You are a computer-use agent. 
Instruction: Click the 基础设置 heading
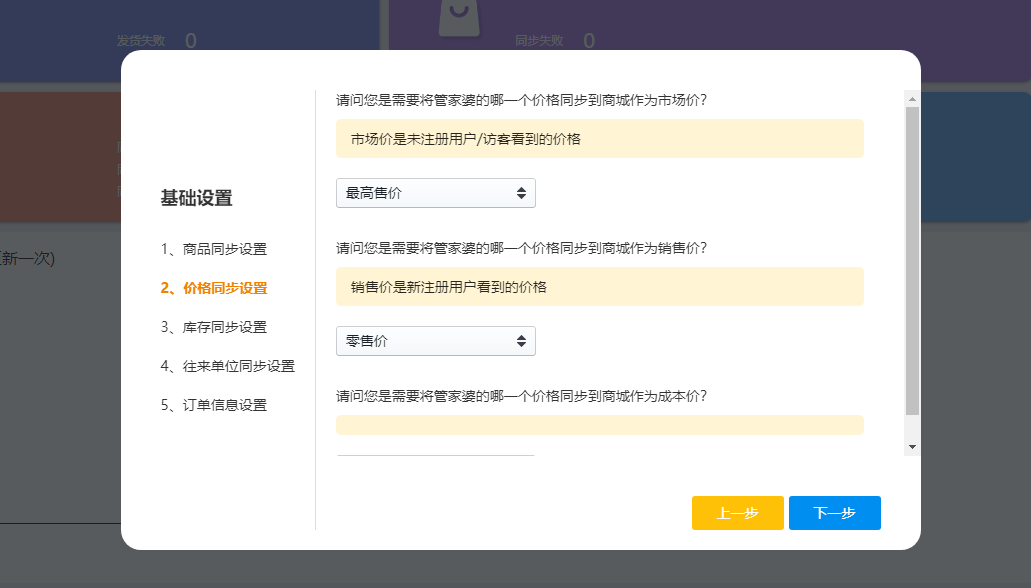pos(196,198)
